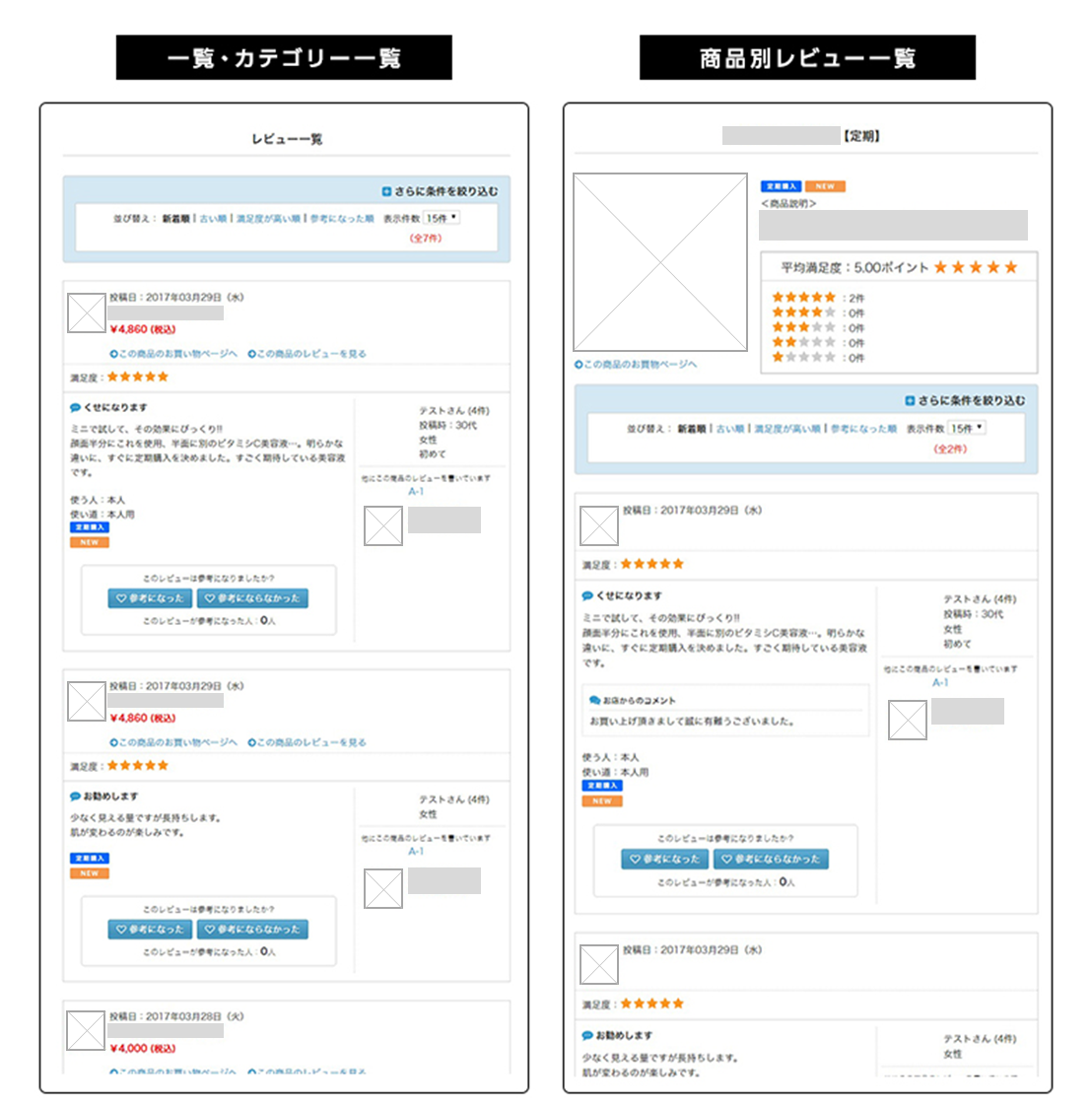Click the other-reviewed product thumbnail below A-1 in left くせになります review
This screenshot has height=1109, width=1092.
(x=383, y=525)
